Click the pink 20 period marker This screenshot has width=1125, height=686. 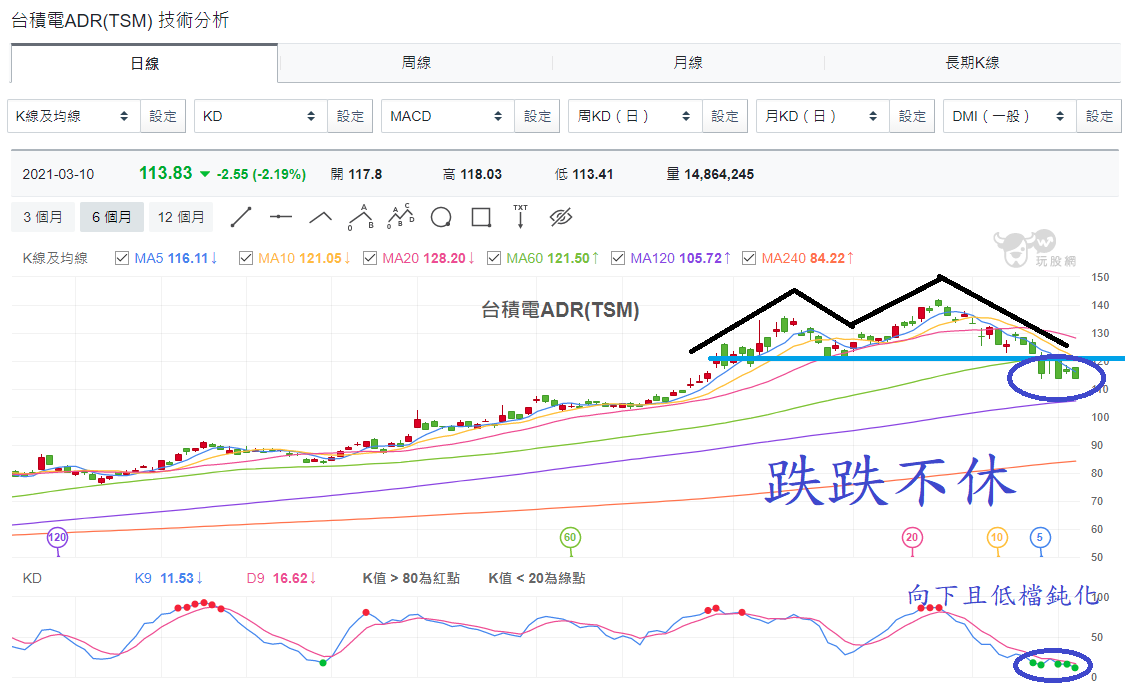pos(912,537)
